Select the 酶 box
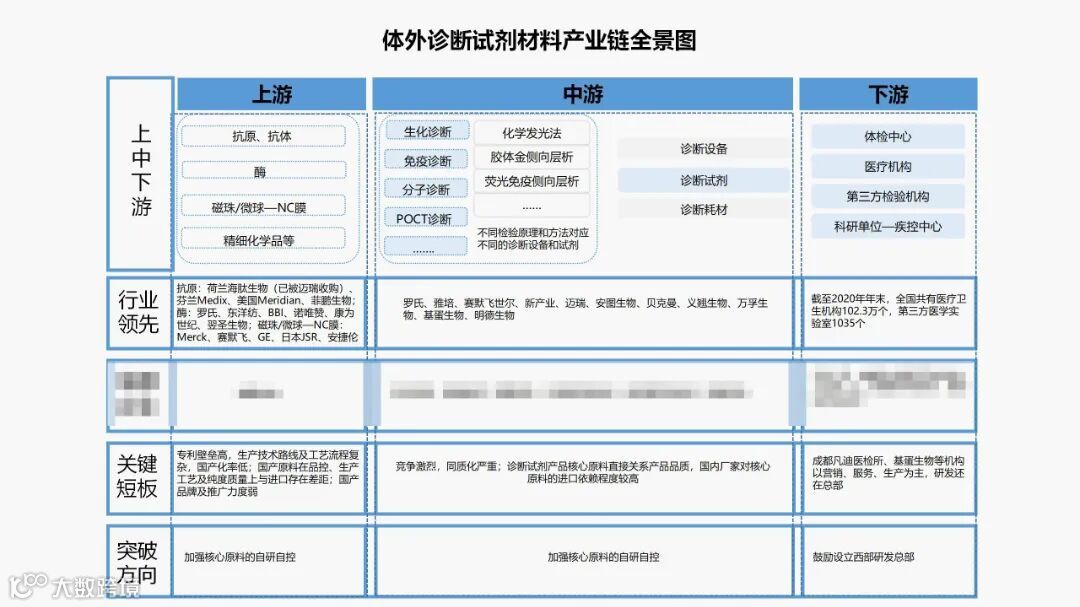This screenshot has height=607, width=1080. coord(263,172)
